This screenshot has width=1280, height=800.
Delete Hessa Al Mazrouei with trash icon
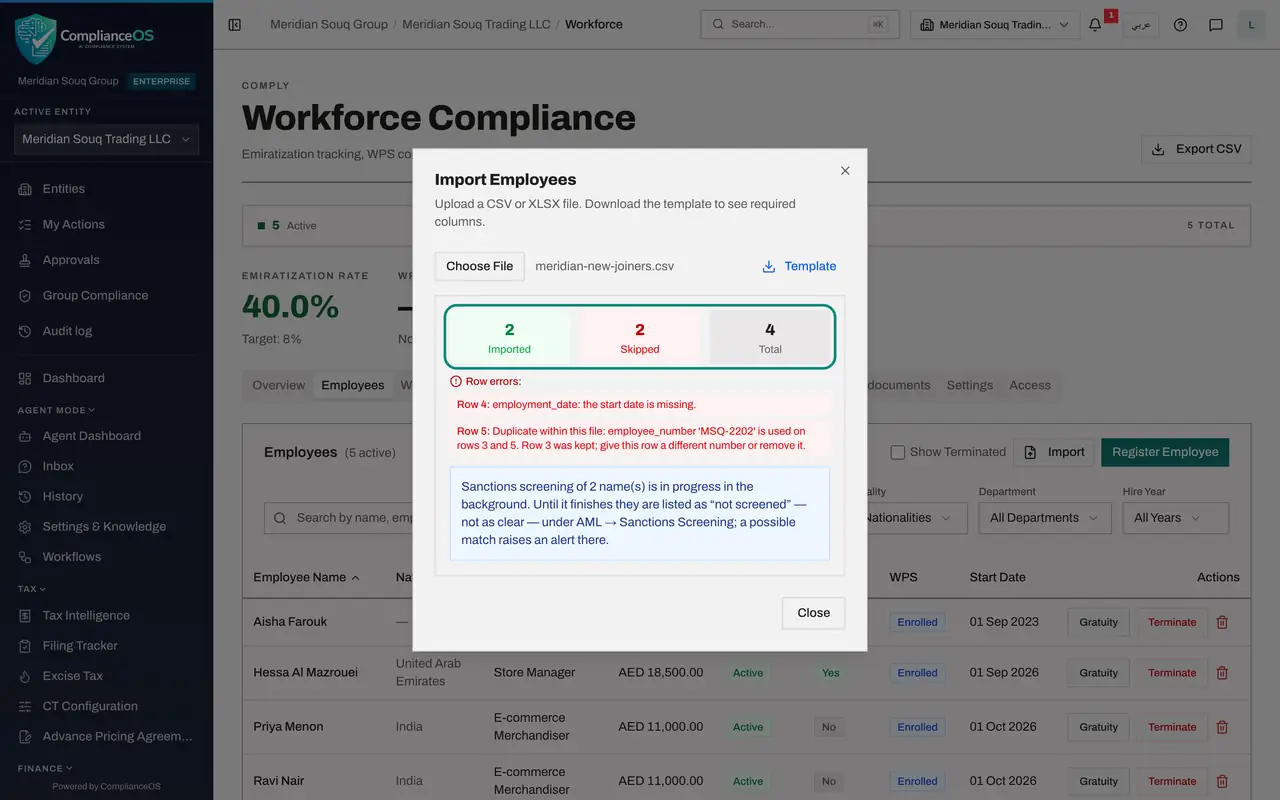(1222, 673)
